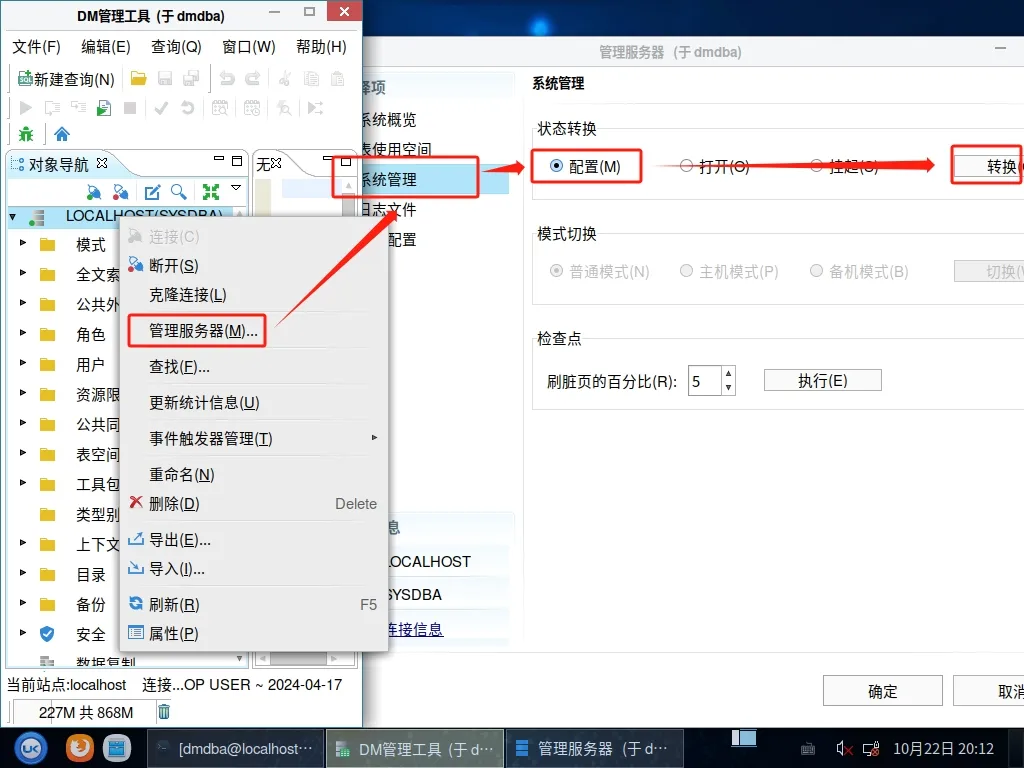Select the 配置(M) radio button
This screenshot has height=768, width=1024.
557,166
